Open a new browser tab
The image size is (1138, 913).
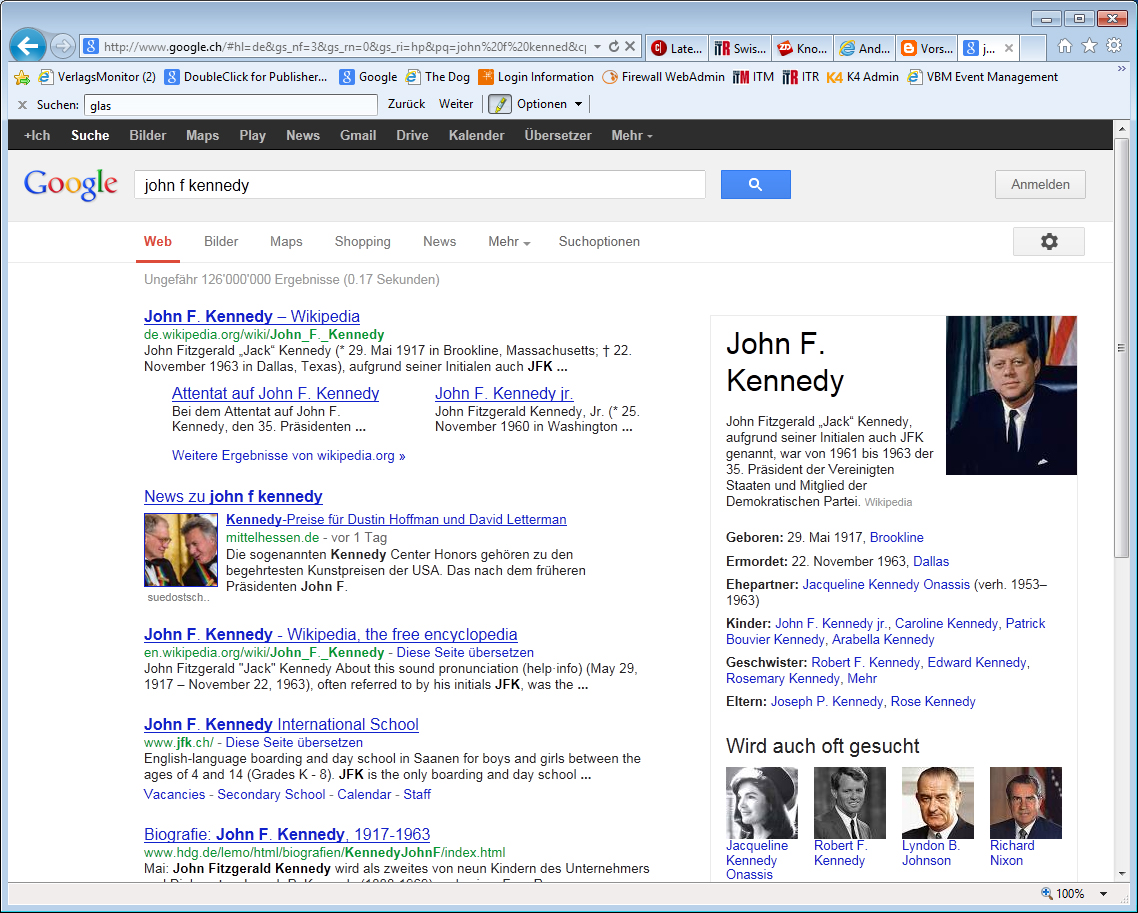click(1033, 49)
